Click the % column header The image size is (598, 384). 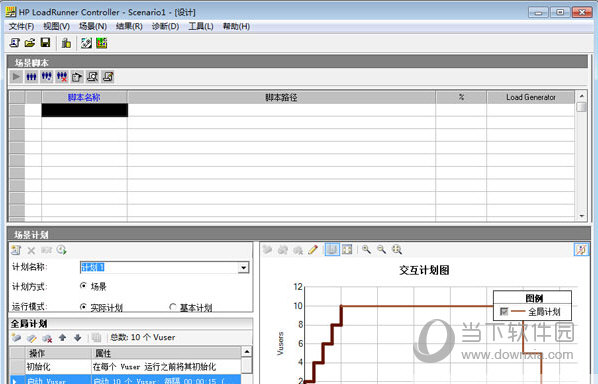pos(461,97)
